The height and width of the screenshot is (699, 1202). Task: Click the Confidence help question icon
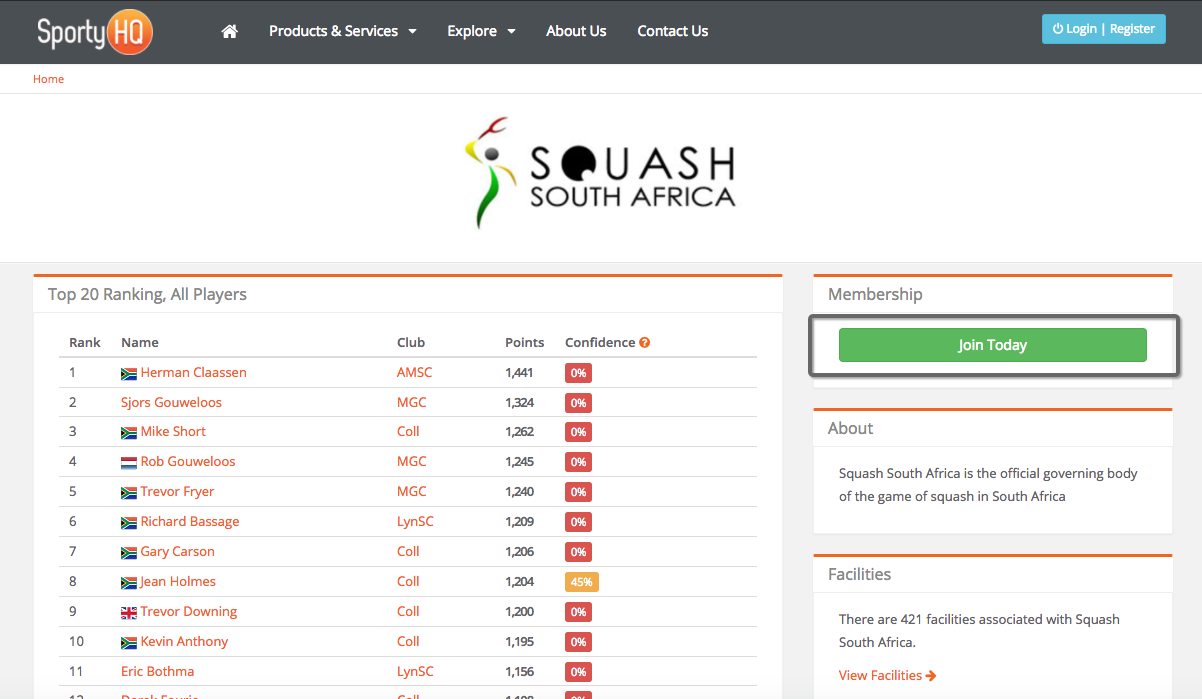point(645,342)
